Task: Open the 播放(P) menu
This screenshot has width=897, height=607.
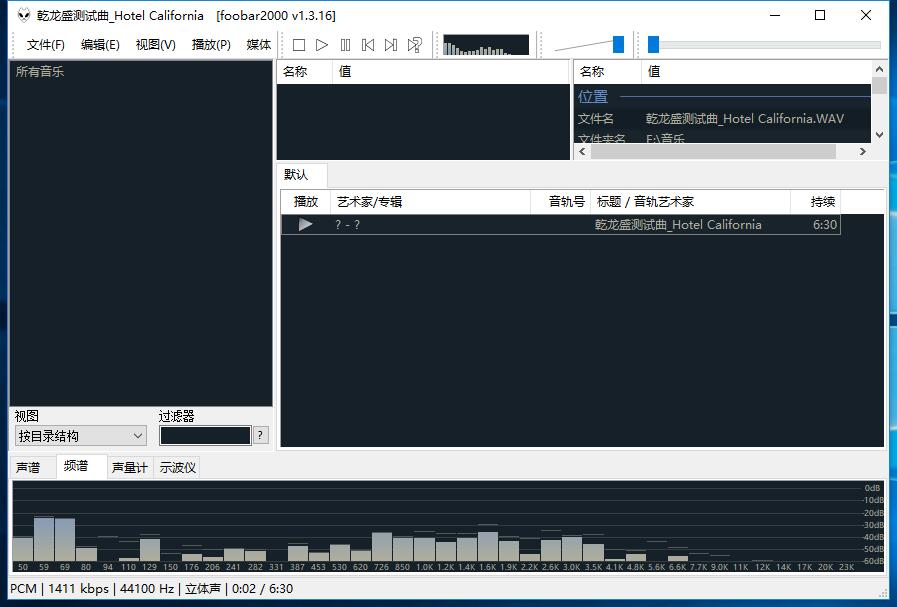Action: click(211, 45)
